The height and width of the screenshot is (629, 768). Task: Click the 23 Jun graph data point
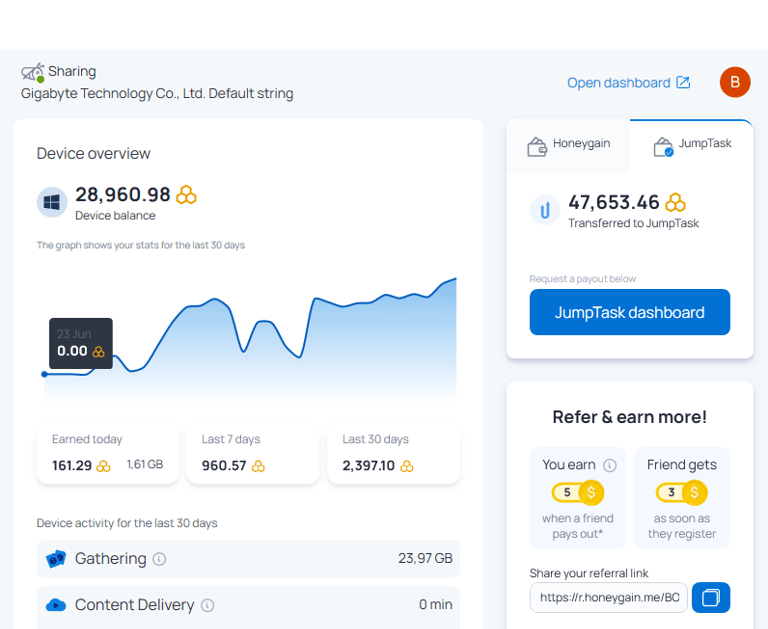click(45, 374)
